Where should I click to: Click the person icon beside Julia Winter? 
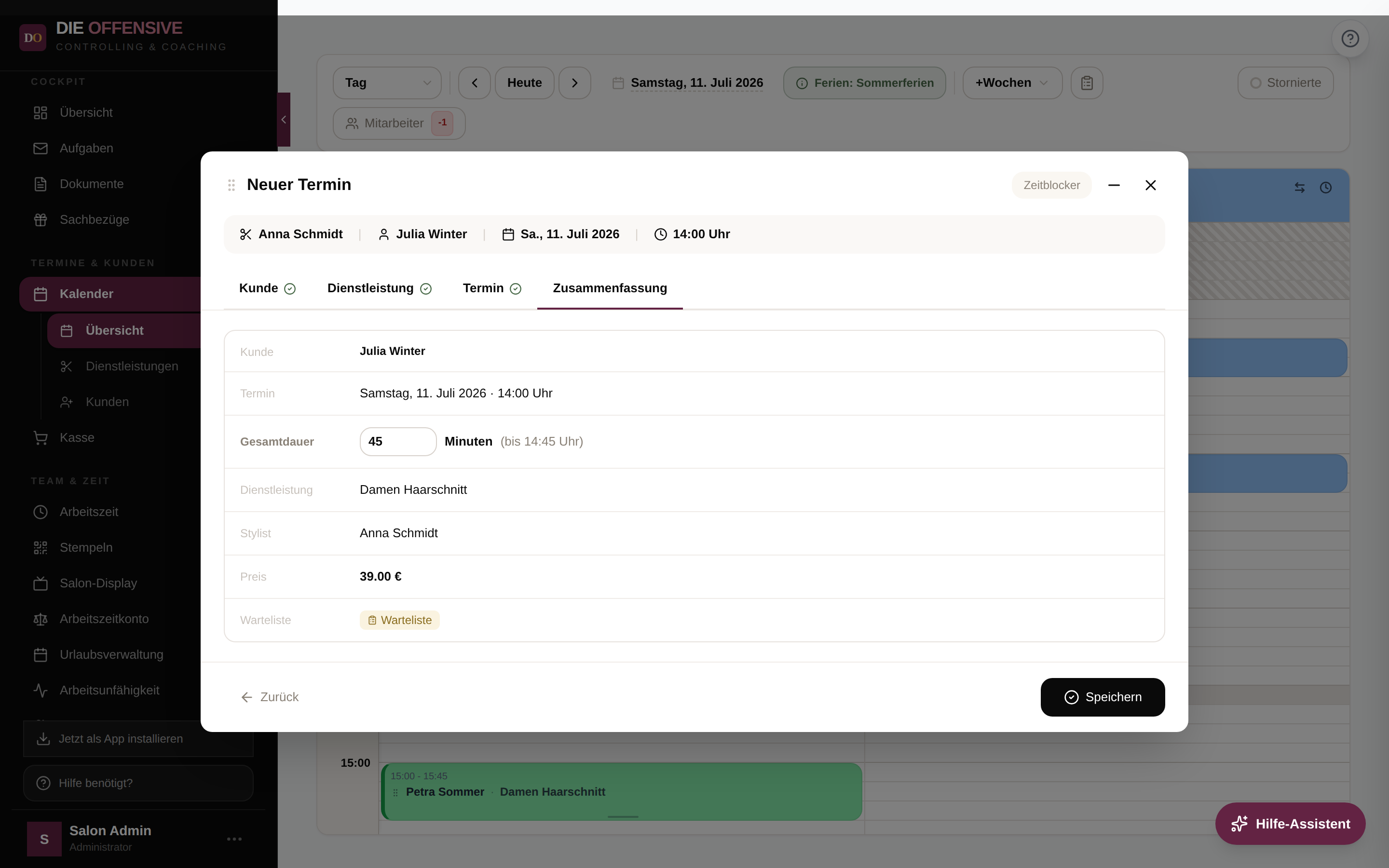384,234
